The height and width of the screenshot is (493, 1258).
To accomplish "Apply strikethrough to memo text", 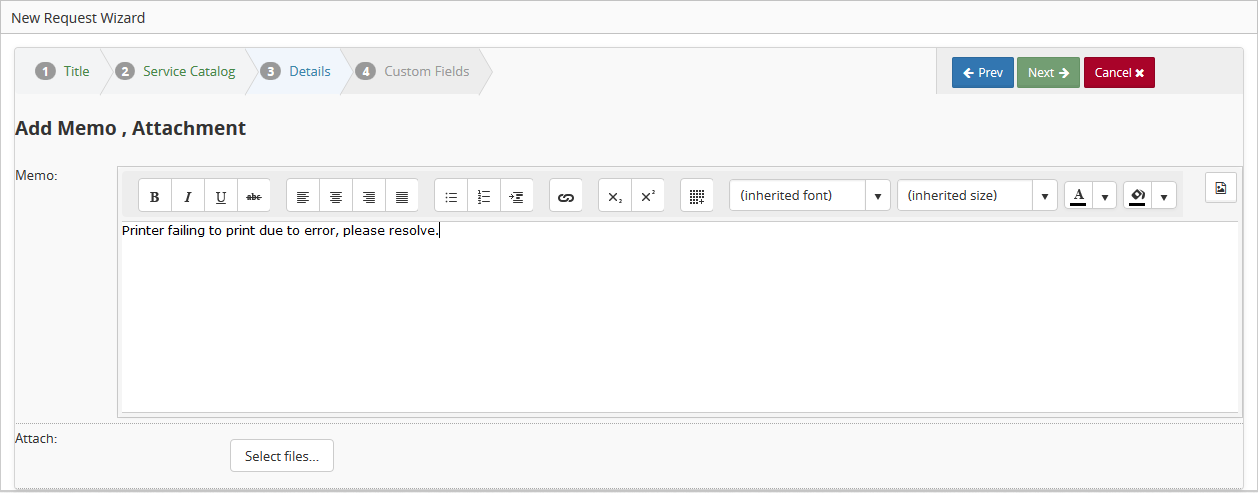I will [x=254, y=196].
